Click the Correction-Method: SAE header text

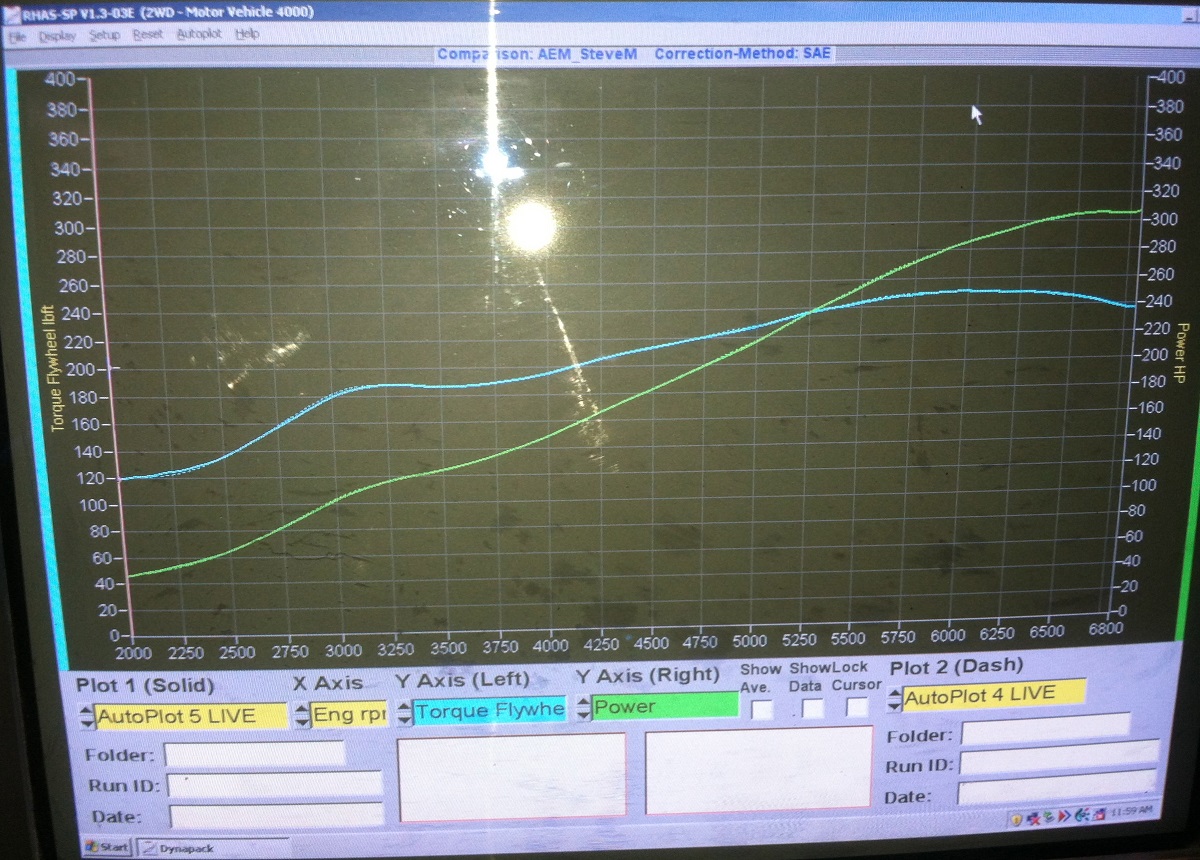point(742,53)
